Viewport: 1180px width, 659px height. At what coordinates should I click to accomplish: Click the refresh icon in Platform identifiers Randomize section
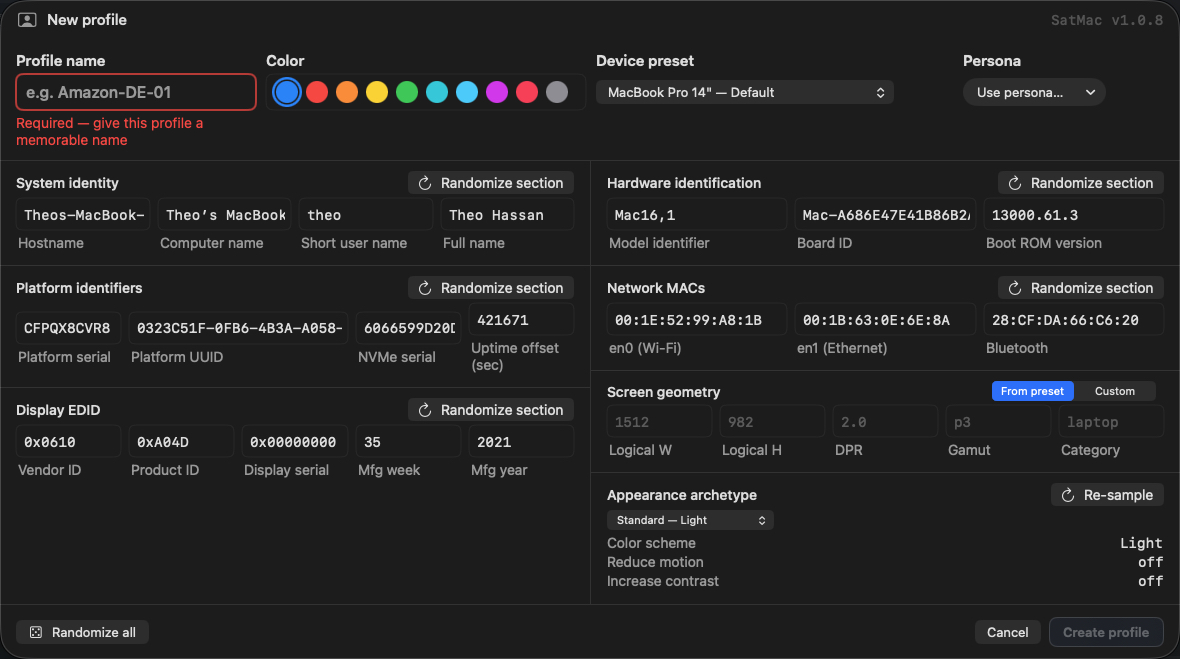click(425, 288)
